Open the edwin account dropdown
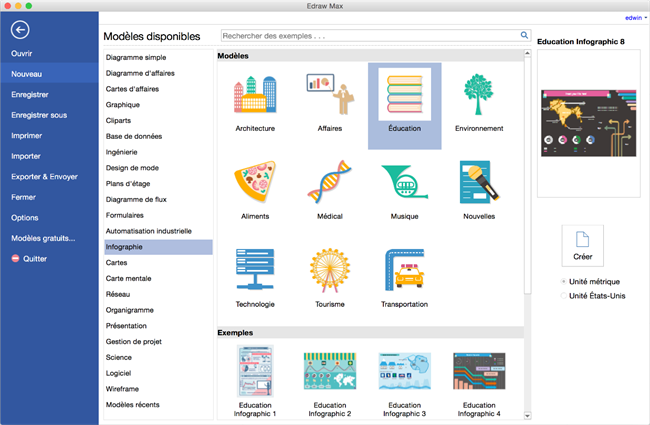650x425 pixels. click(x=636, y=18)
